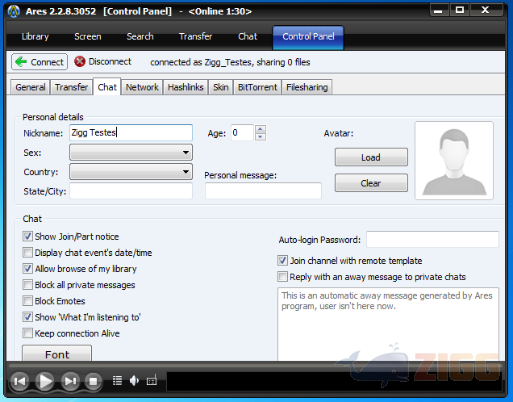The height and width of the screenshot is (402, 513).
Task: Increase Age with the up stepper arrow
Action: coord(260,129)
